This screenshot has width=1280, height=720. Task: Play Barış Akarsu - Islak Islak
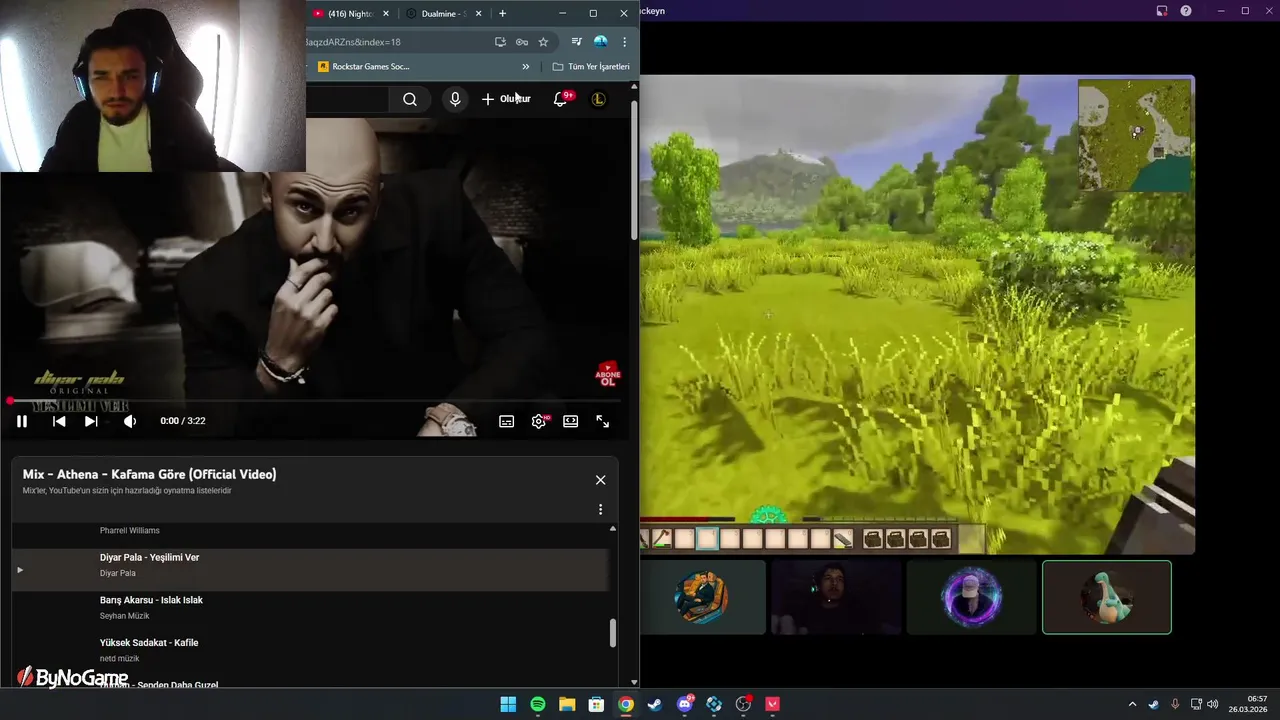(310, 608)
